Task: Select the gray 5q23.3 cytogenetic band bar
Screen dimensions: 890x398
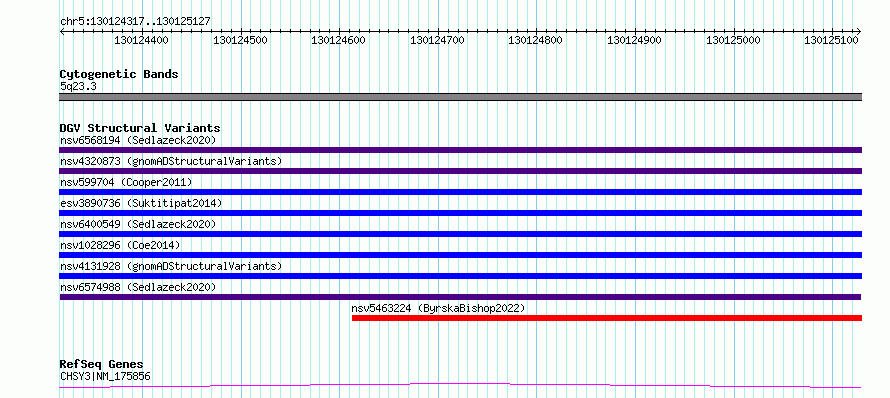Action: click(x=460, y=97)
